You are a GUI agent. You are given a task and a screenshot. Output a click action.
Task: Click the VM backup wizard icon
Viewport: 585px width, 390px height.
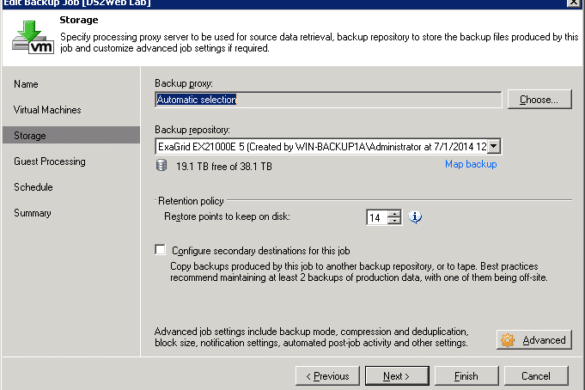33,37
